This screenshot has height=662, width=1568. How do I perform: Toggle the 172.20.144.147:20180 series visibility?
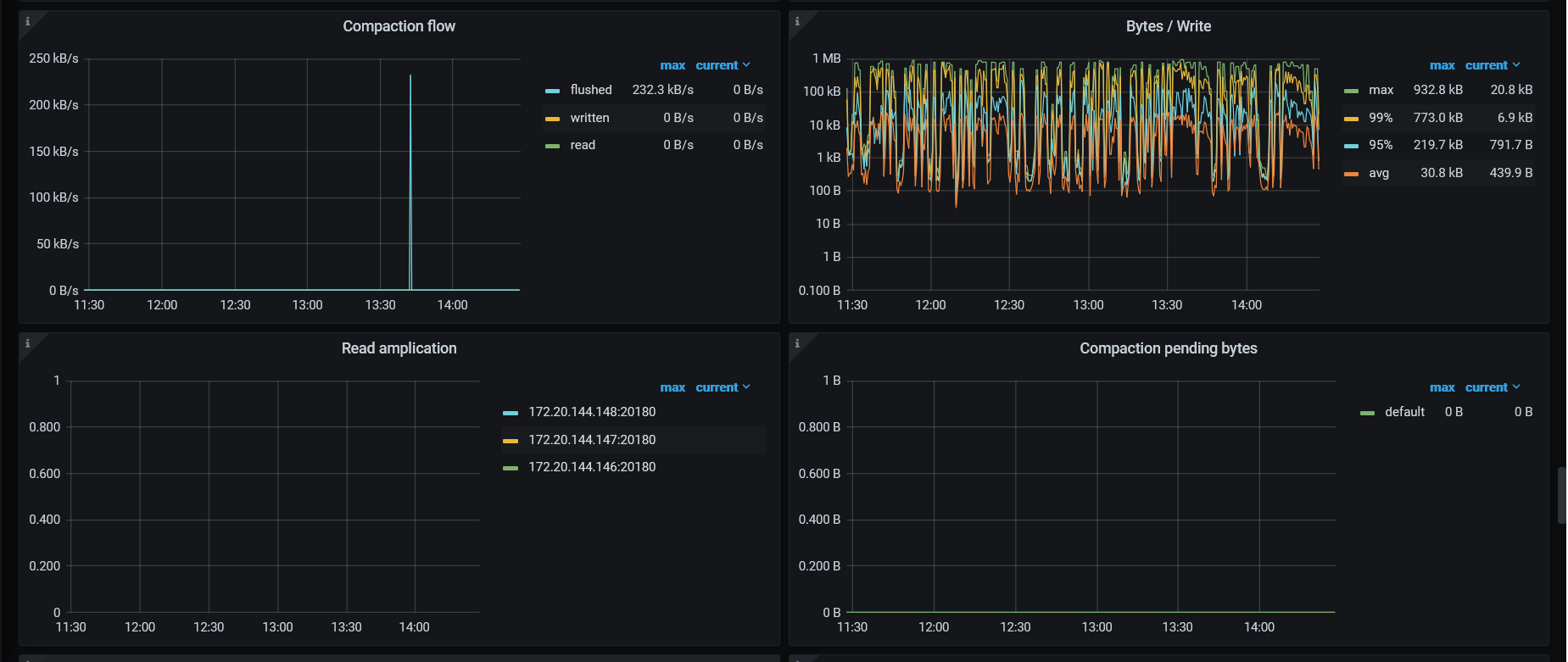(592, 440)
